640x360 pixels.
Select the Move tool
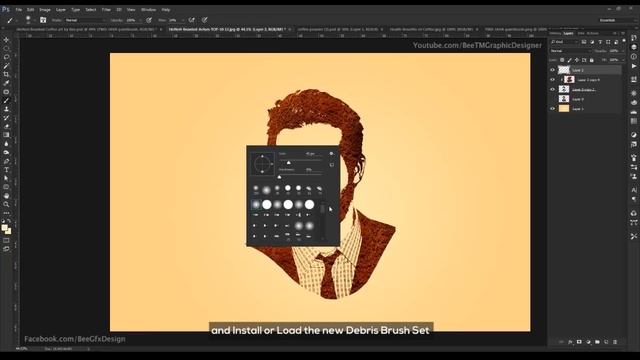[7, 40]
